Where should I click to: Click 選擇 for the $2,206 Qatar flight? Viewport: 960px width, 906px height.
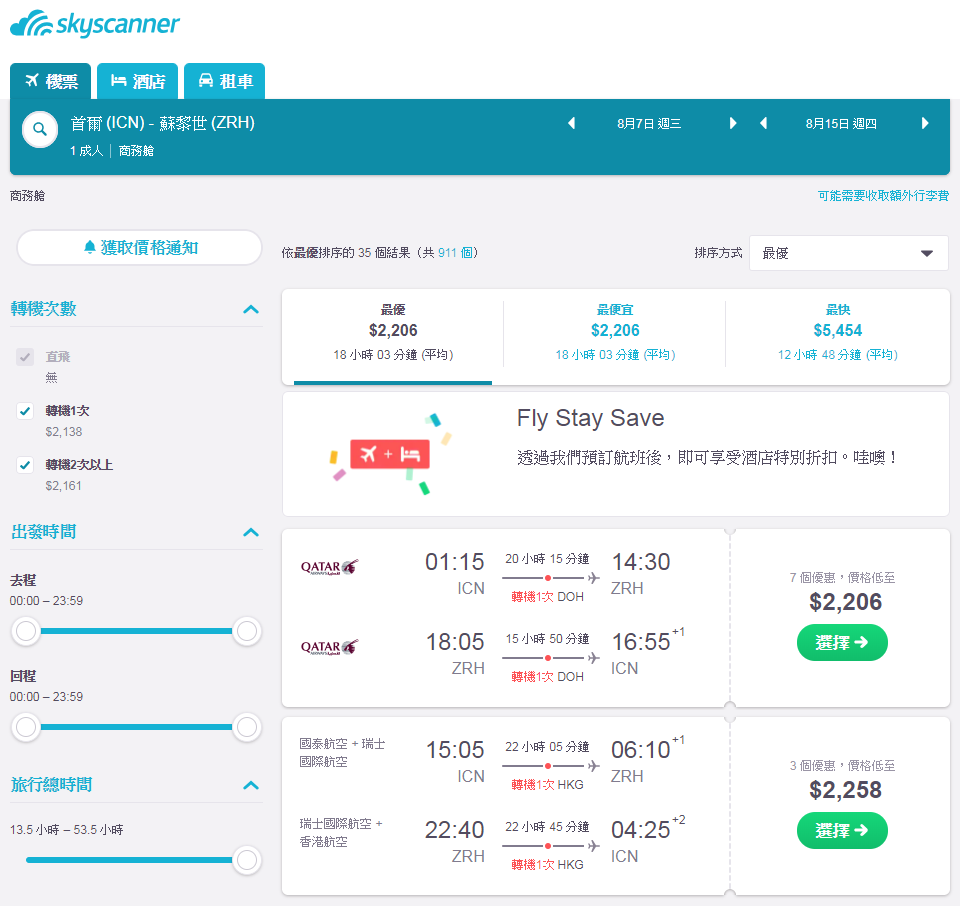pos(842,642)
